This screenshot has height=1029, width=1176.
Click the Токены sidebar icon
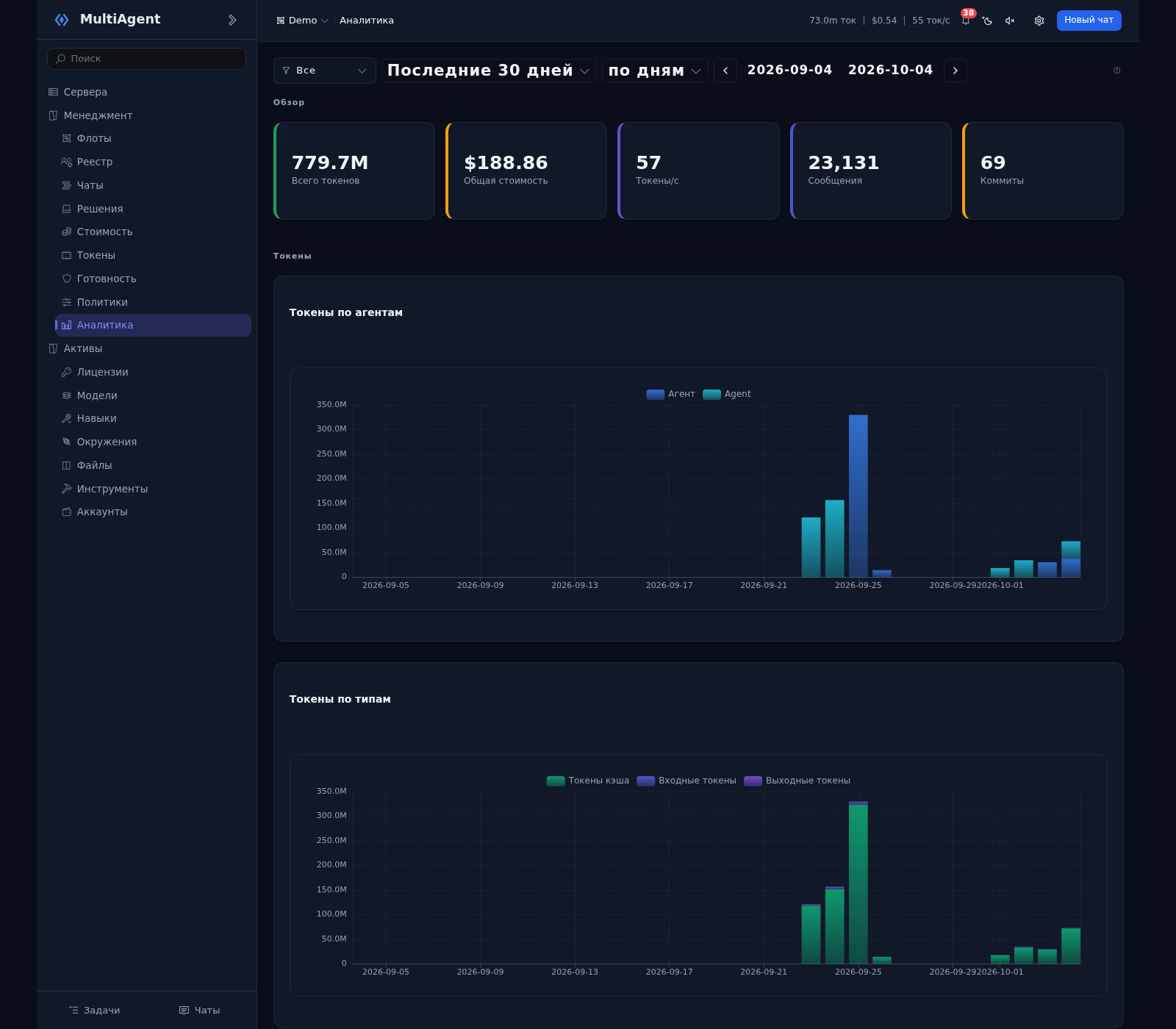coord(67,255)
